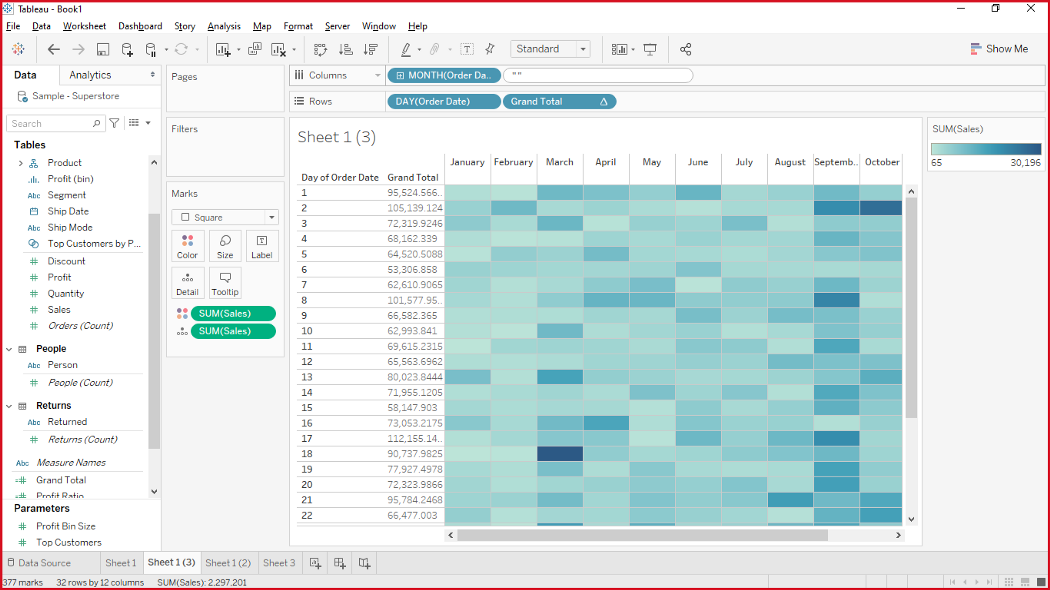This screenshot has width=1050, height=590.
Task: Redo with the forward arrow icon
Action: (78, 49)
